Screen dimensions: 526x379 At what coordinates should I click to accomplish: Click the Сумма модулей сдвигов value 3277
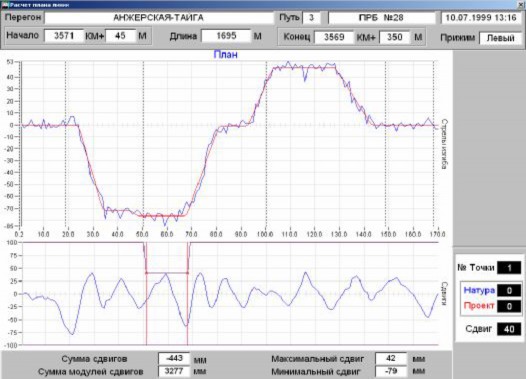174,371
